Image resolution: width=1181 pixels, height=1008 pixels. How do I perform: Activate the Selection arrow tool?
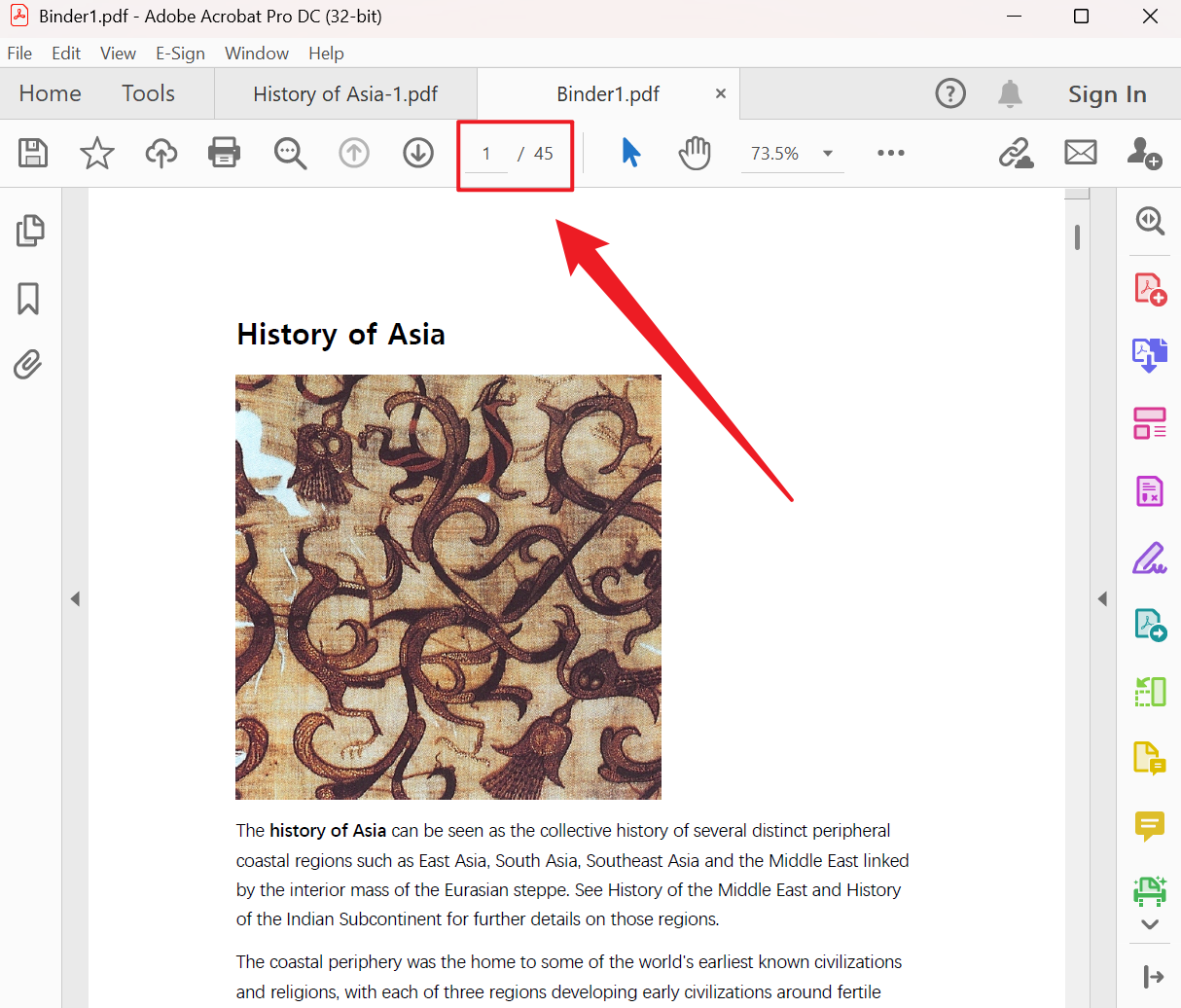tap(630, 153)
